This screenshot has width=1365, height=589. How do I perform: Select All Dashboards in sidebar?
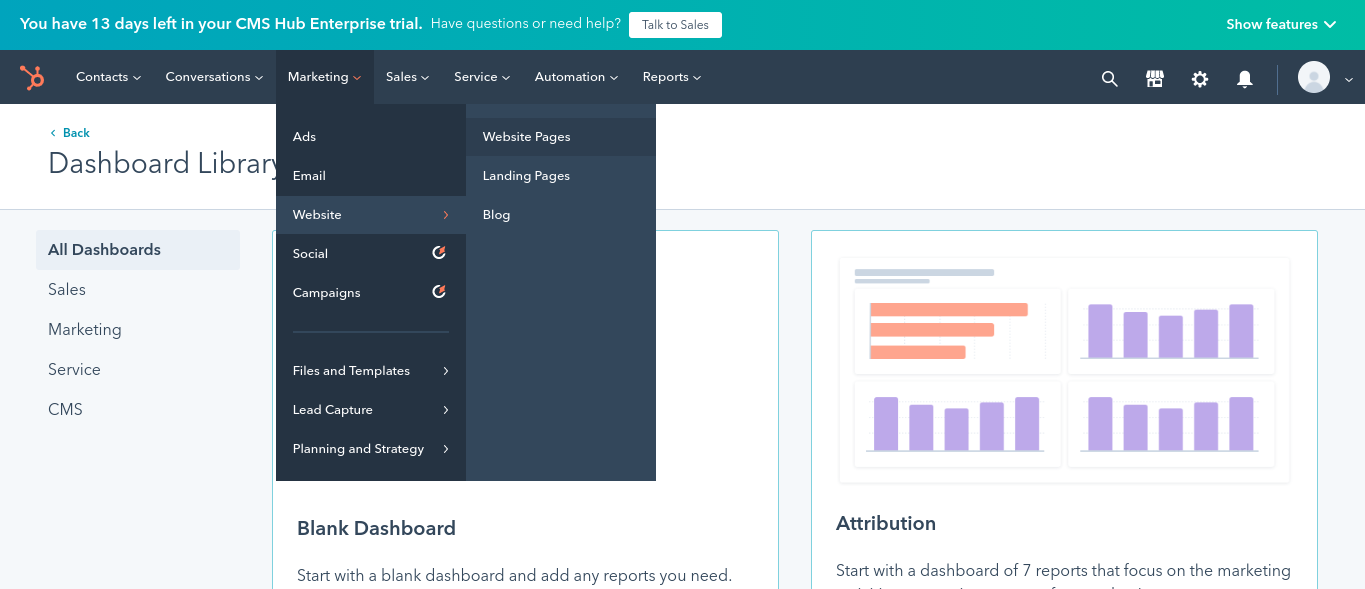pyautogui.click(x=138, y=250)
